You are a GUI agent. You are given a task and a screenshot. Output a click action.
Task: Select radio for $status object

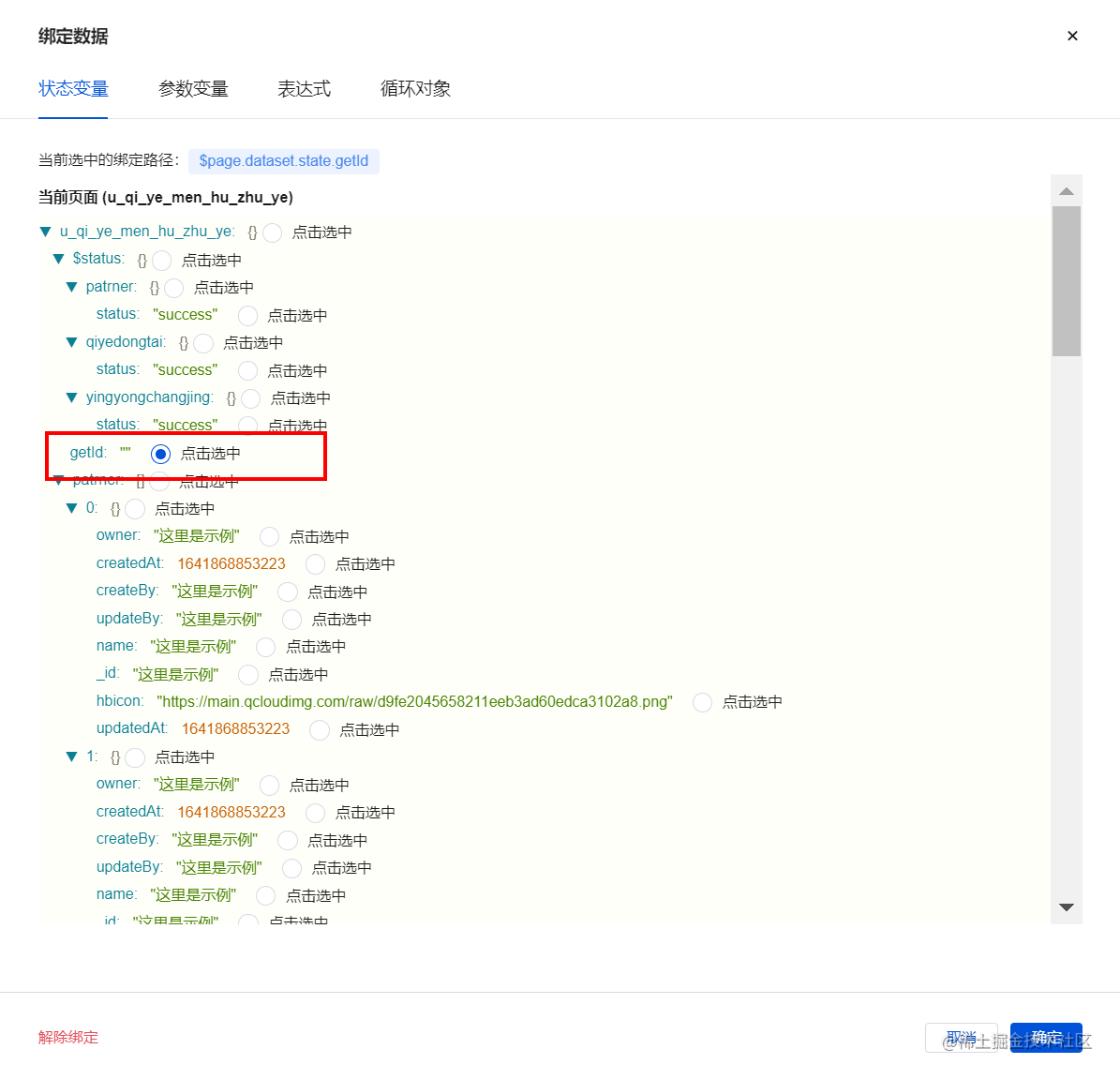tap(162, 260)
